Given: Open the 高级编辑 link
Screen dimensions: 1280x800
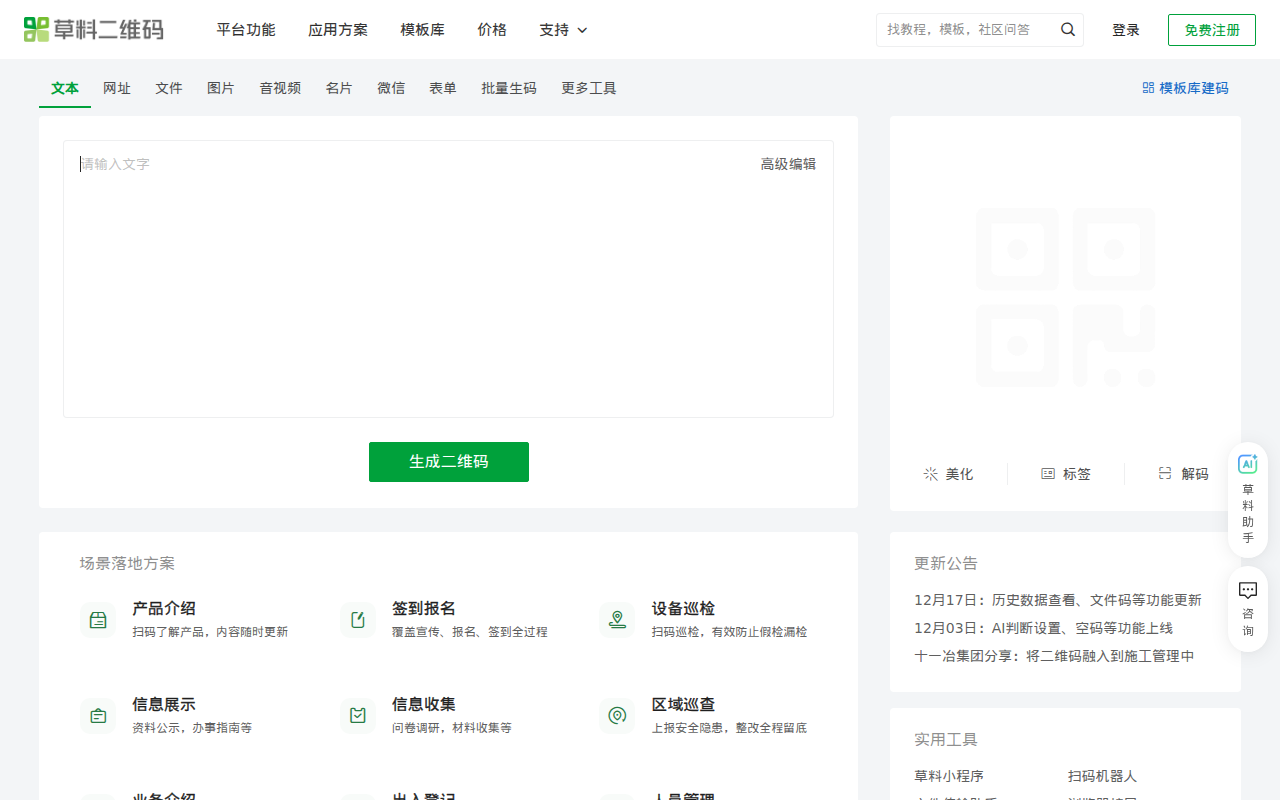Looking at the screenshot, I should [789, 163].
